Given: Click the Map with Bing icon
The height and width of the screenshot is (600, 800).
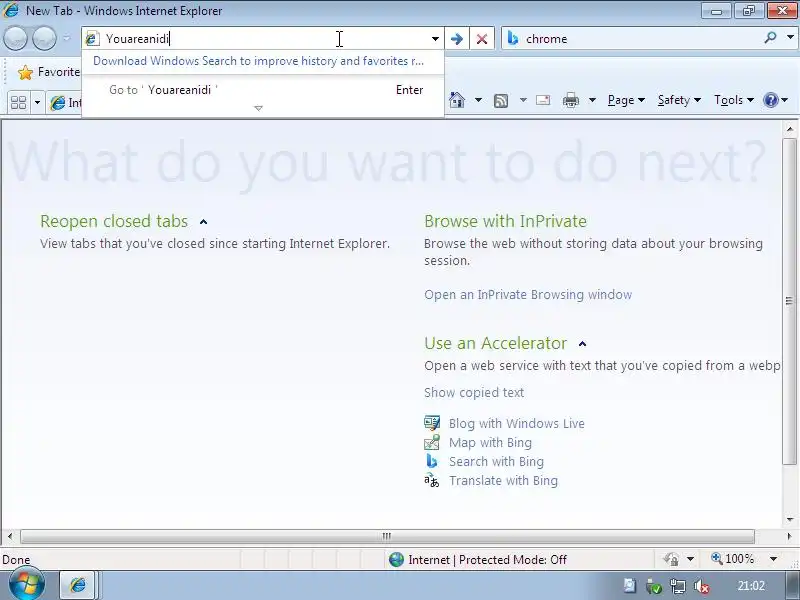Looking at the screenshot, I should pos(432,442).
